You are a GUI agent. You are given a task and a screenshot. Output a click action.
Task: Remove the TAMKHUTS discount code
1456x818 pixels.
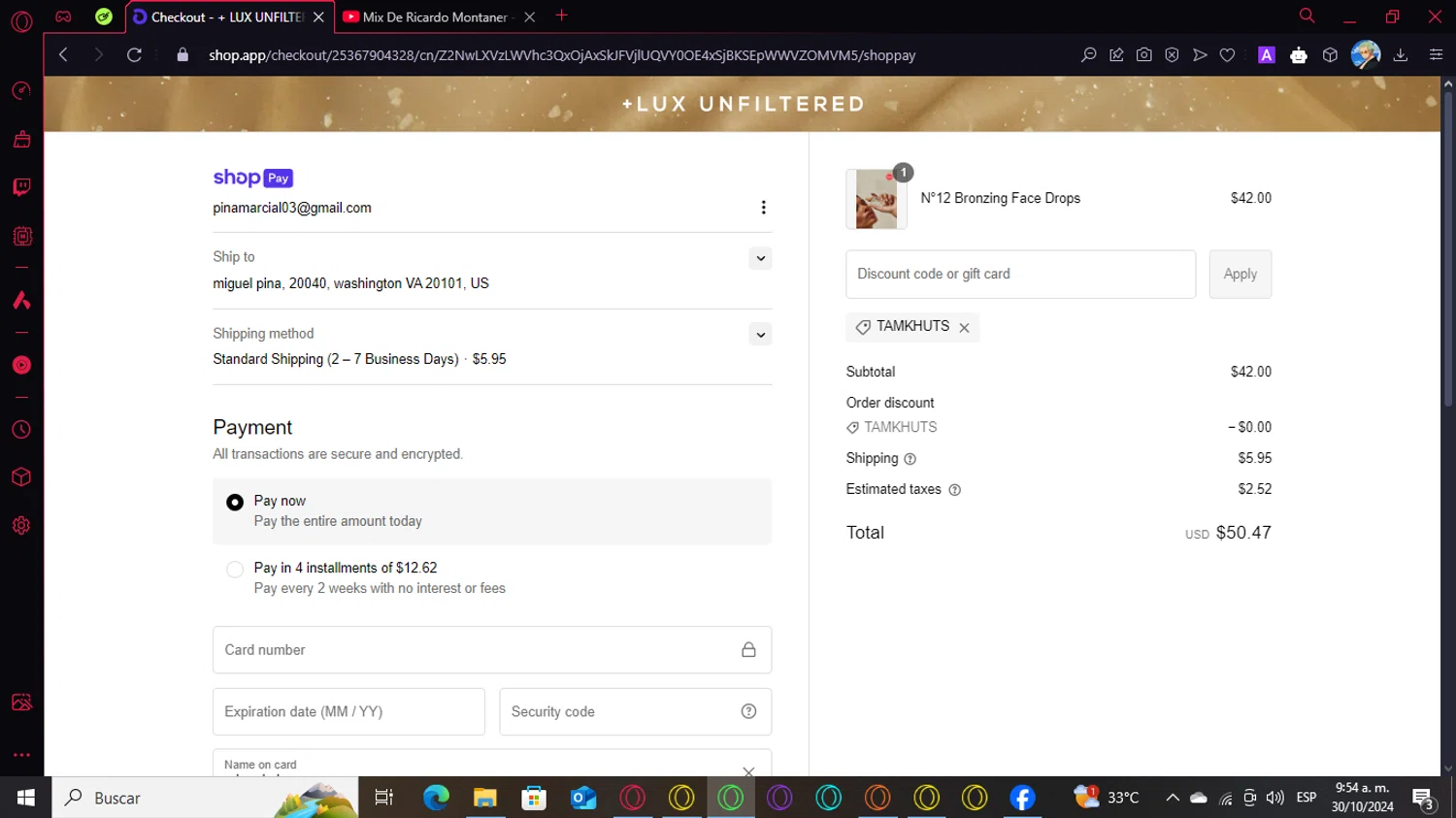(x=964, y=328)
